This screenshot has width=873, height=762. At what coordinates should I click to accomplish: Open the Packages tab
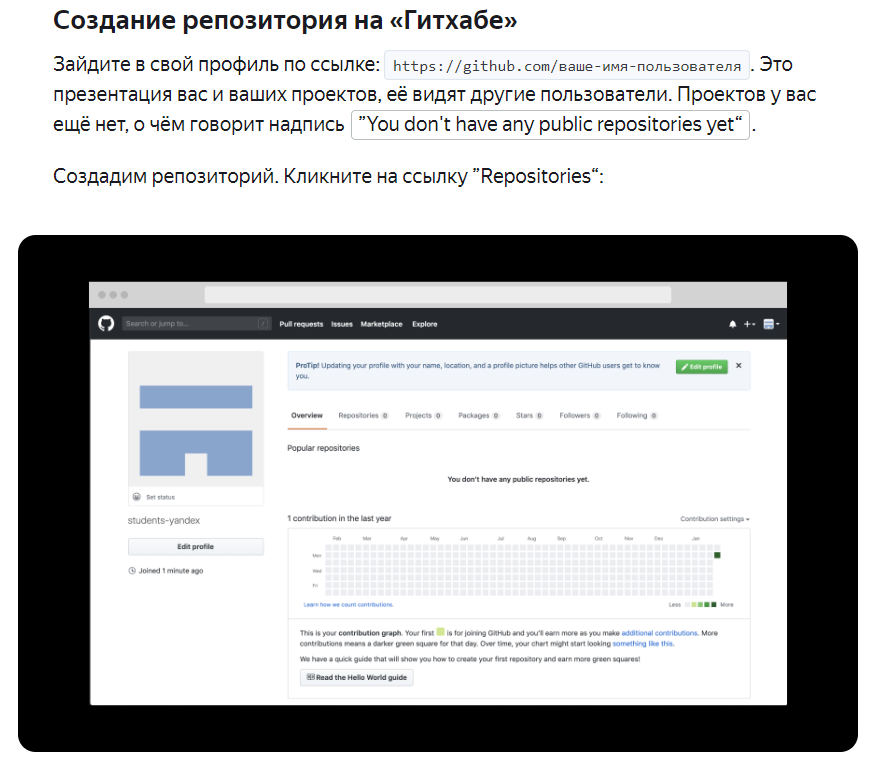coord(479,416)
